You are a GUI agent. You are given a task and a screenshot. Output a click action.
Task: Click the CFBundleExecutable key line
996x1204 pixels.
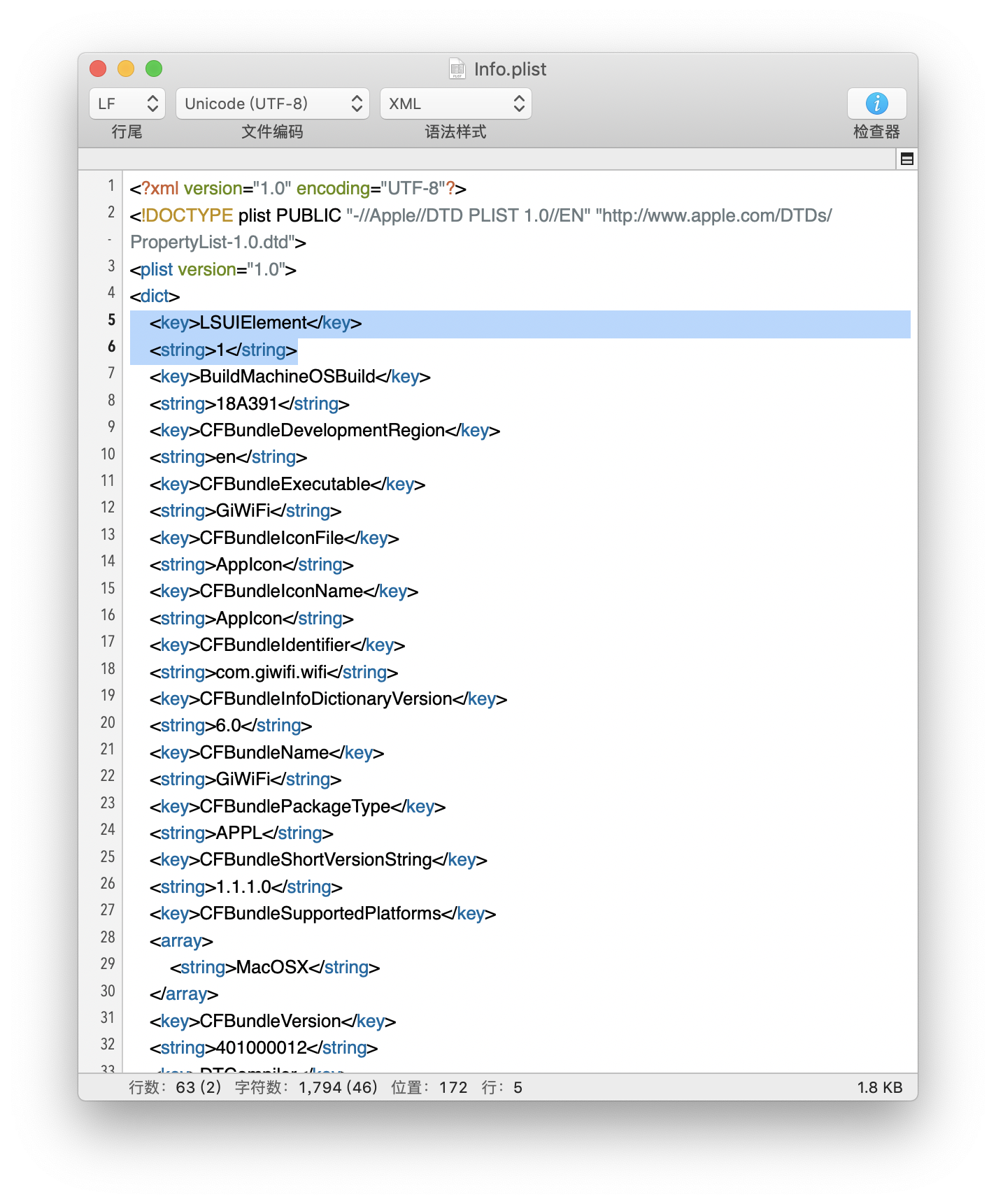click(287, 485)
